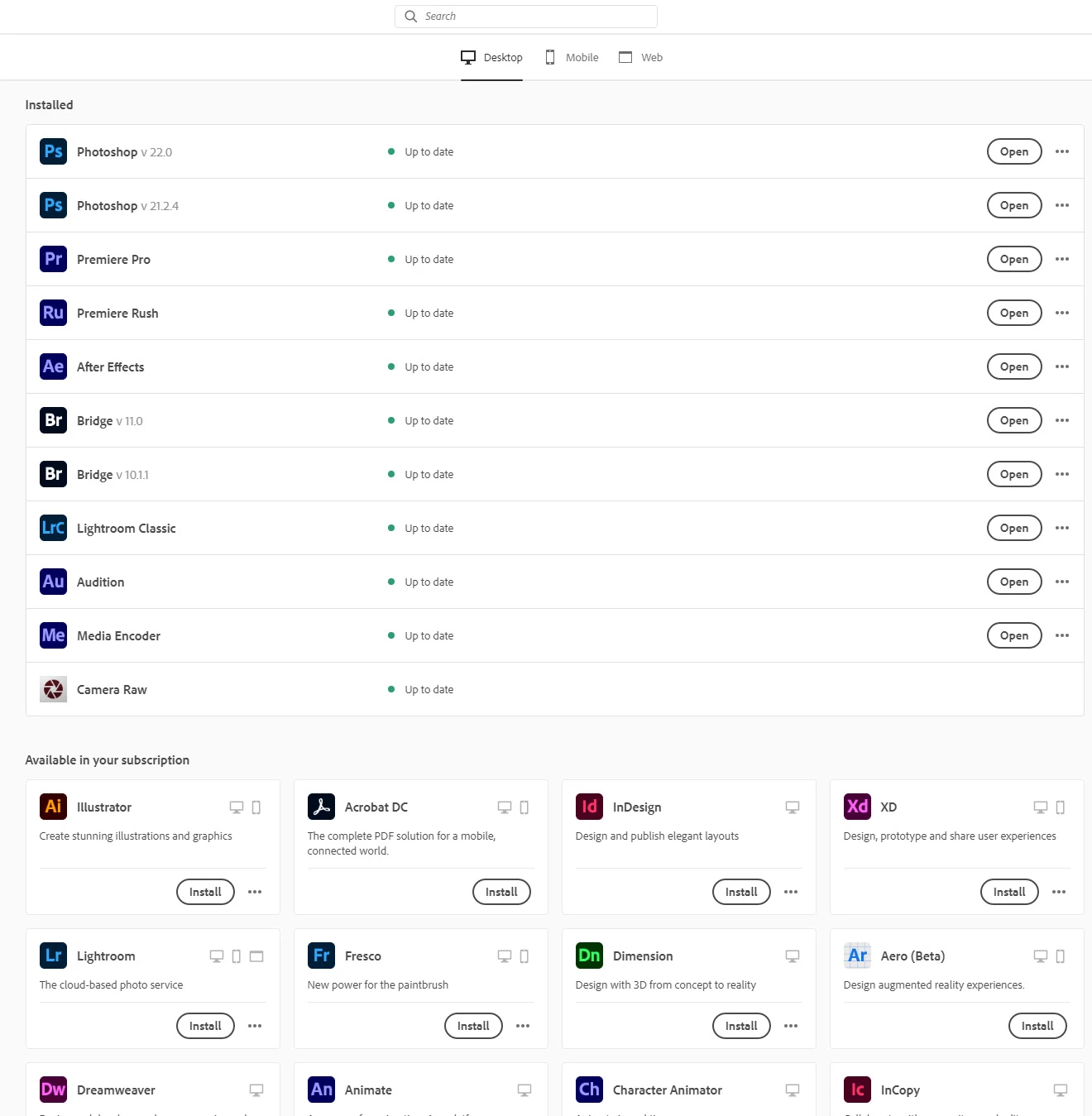
Task: Click the Media Encoder app icon
Action: 53,635
